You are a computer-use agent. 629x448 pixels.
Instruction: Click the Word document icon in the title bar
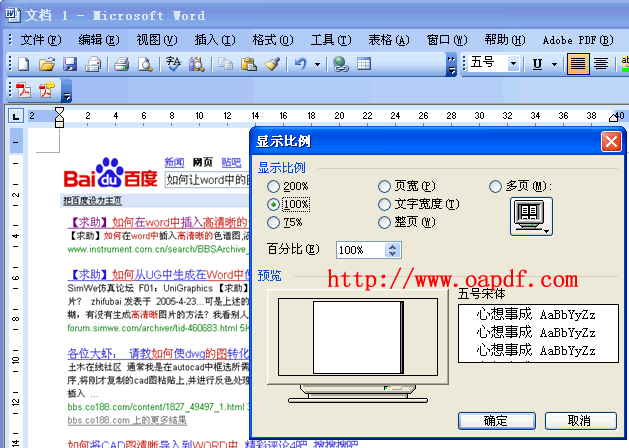[x=12, y=14]
